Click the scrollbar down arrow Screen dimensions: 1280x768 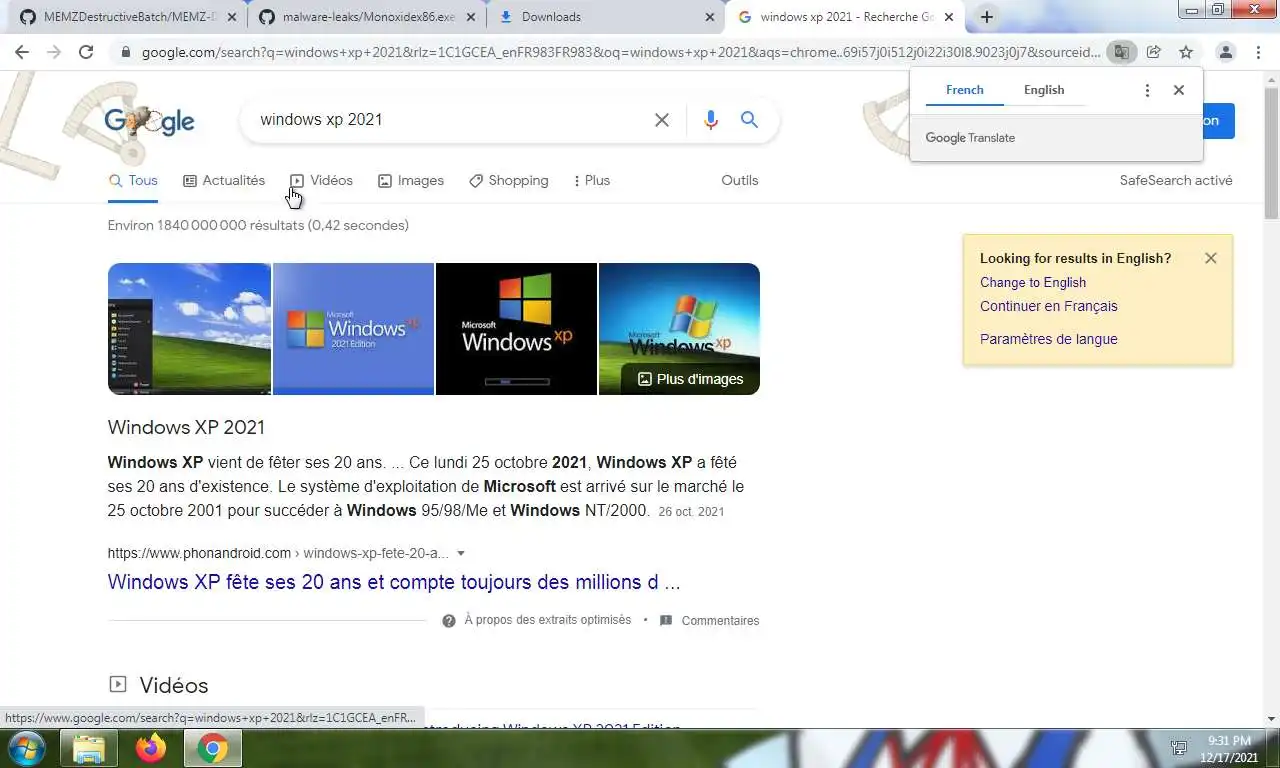[1271, 719]
